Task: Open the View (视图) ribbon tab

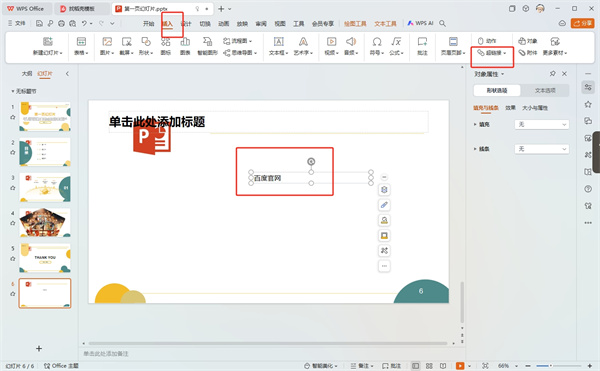Action: pyautogui.click(x=280, y=24)
